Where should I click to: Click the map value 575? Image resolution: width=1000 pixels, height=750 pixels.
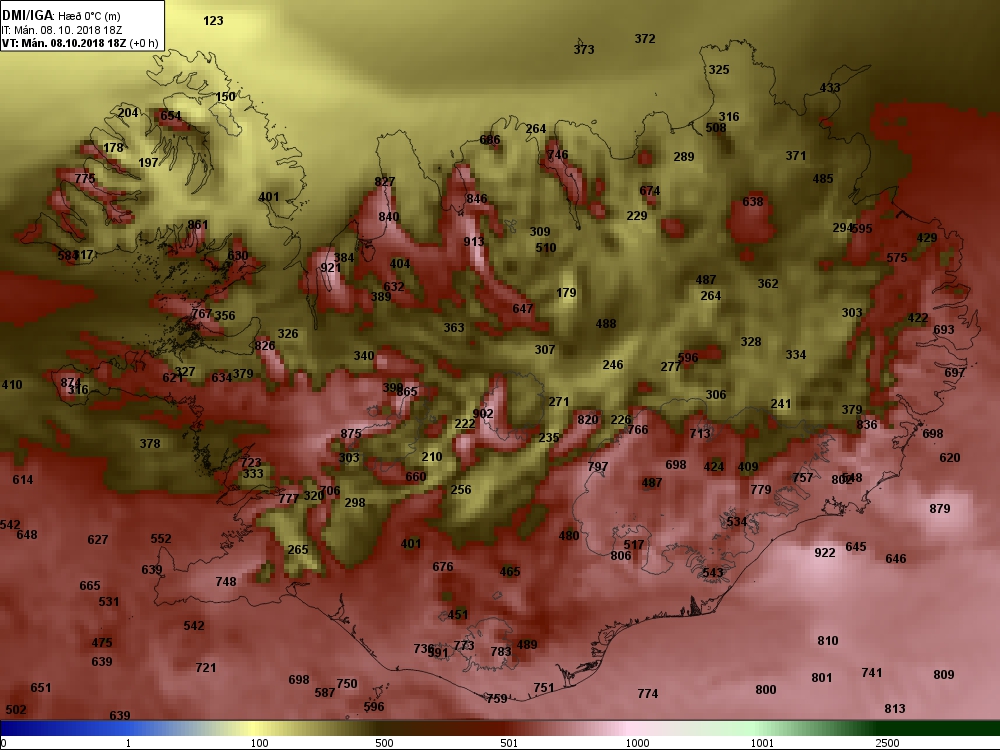[x=897, y=257]
